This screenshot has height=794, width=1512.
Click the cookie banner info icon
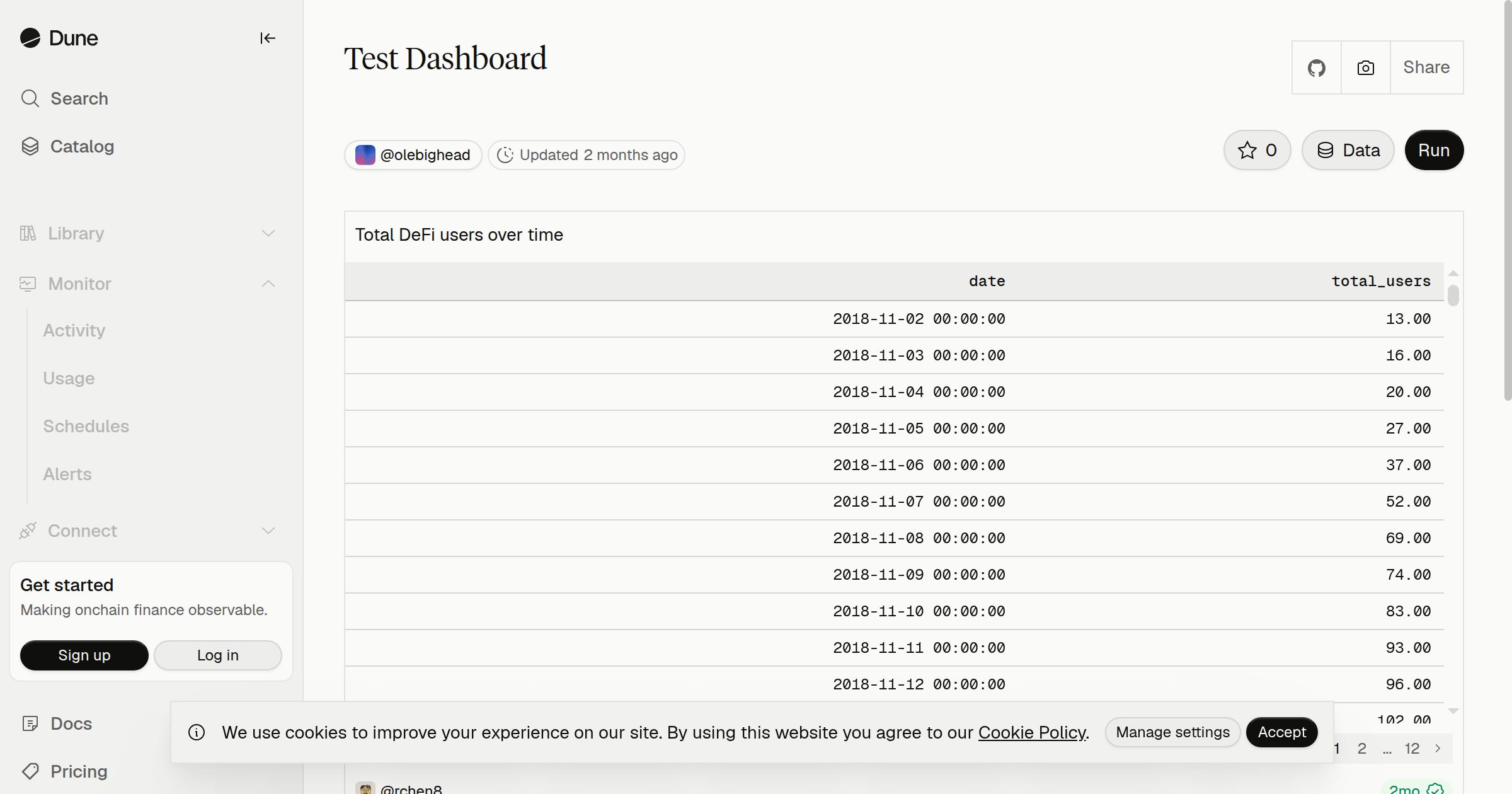pyautogui.click(x=197, y=732)
